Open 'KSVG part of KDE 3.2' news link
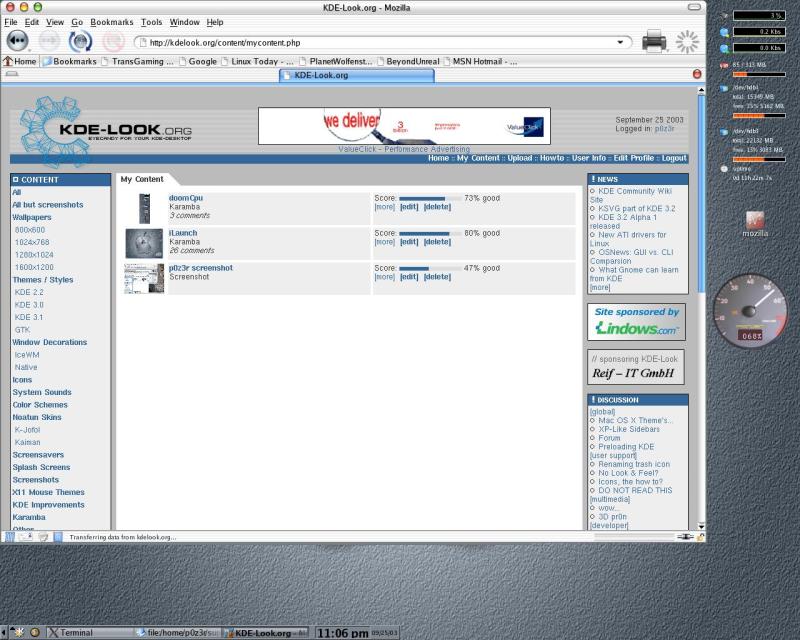The height and width of the screenshot is (640, 800). pos(636,208)
